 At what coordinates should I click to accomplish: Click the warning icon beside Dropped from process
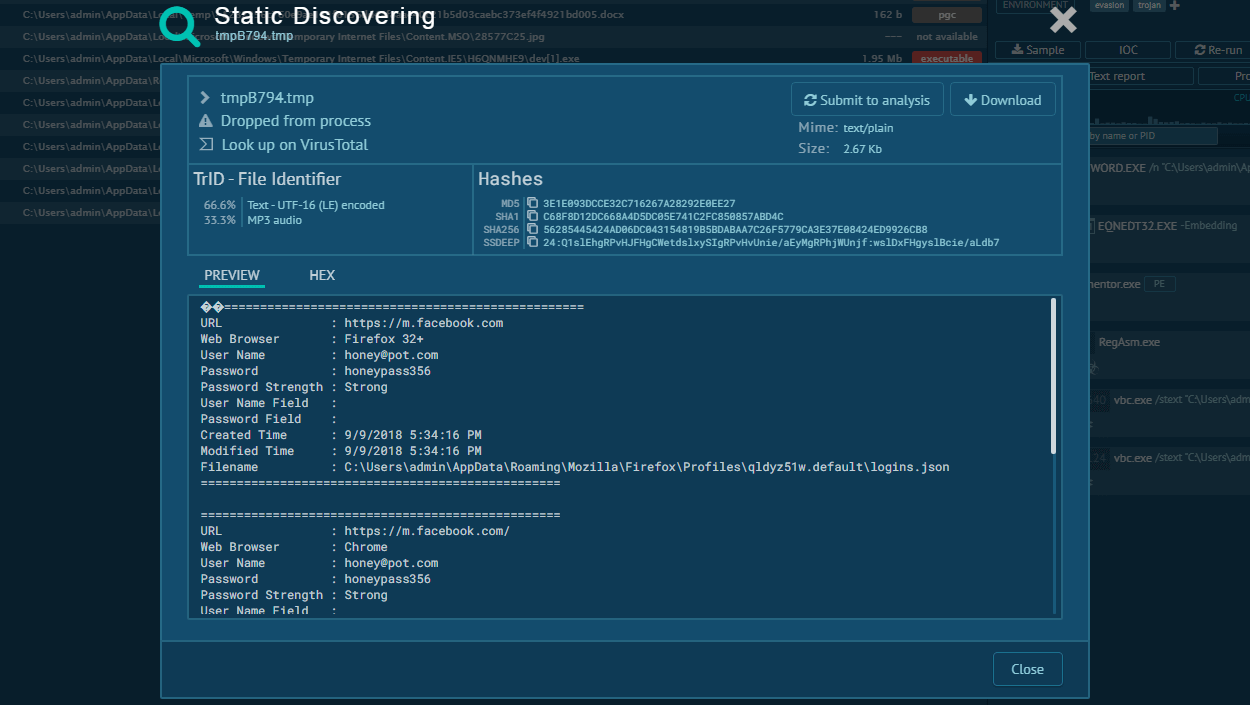(x=206, y=121)
